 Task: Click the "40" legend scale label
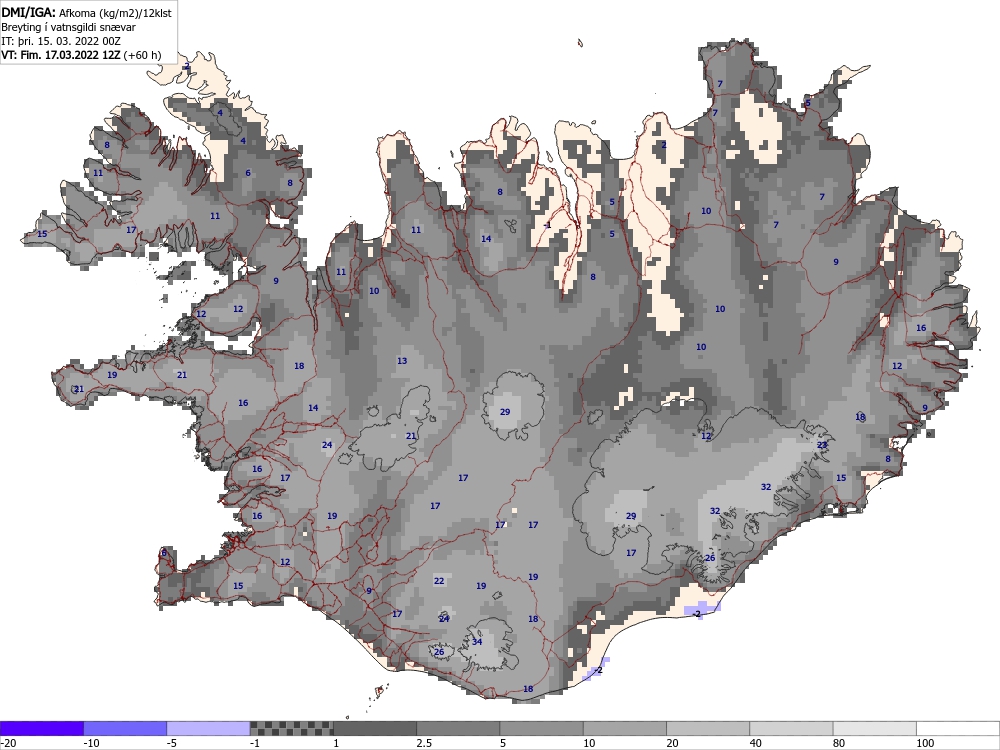[x=756, y=743]
